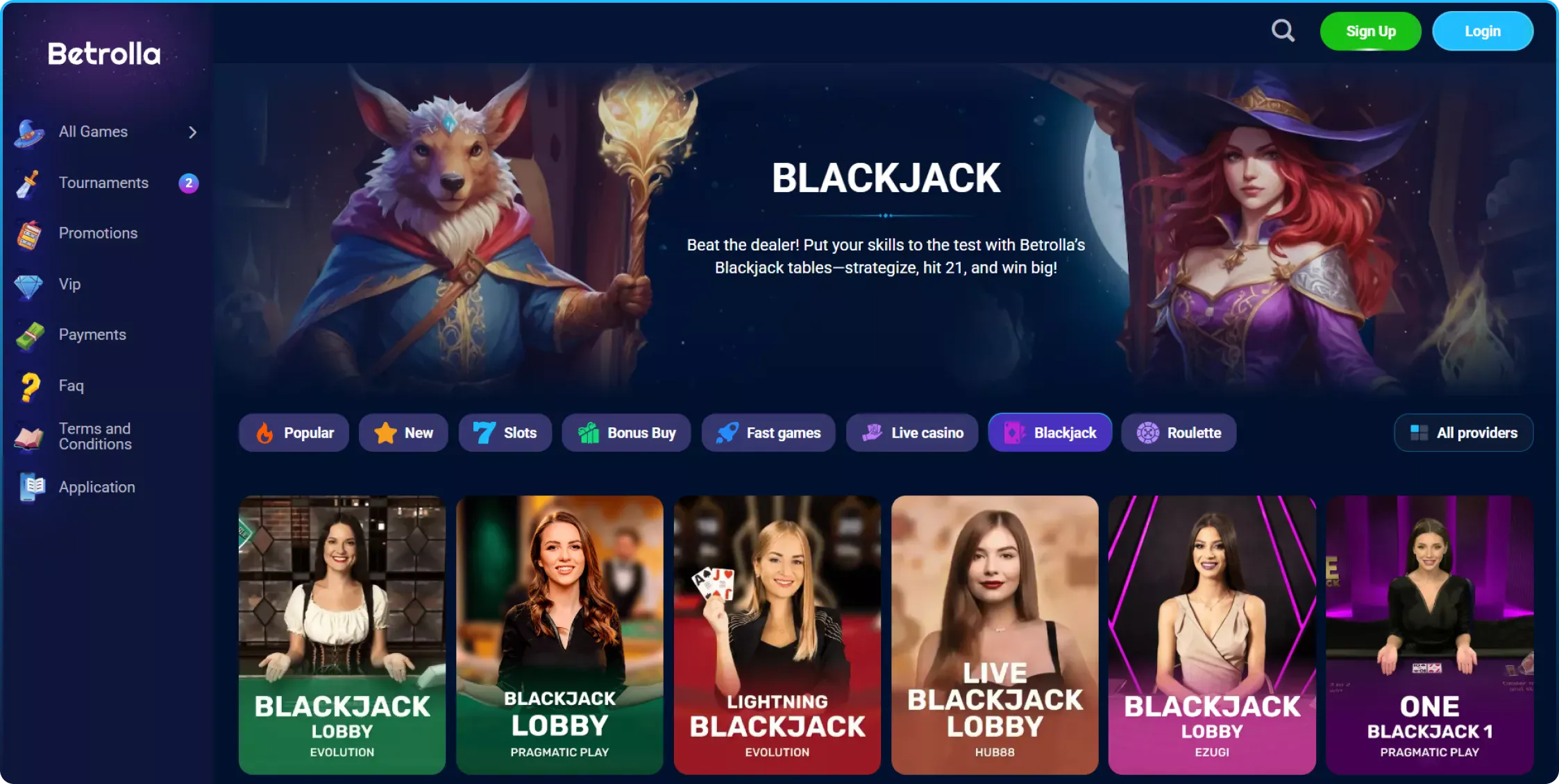
Task: Open the Bonus Buy category
Action: coord(626,433)
